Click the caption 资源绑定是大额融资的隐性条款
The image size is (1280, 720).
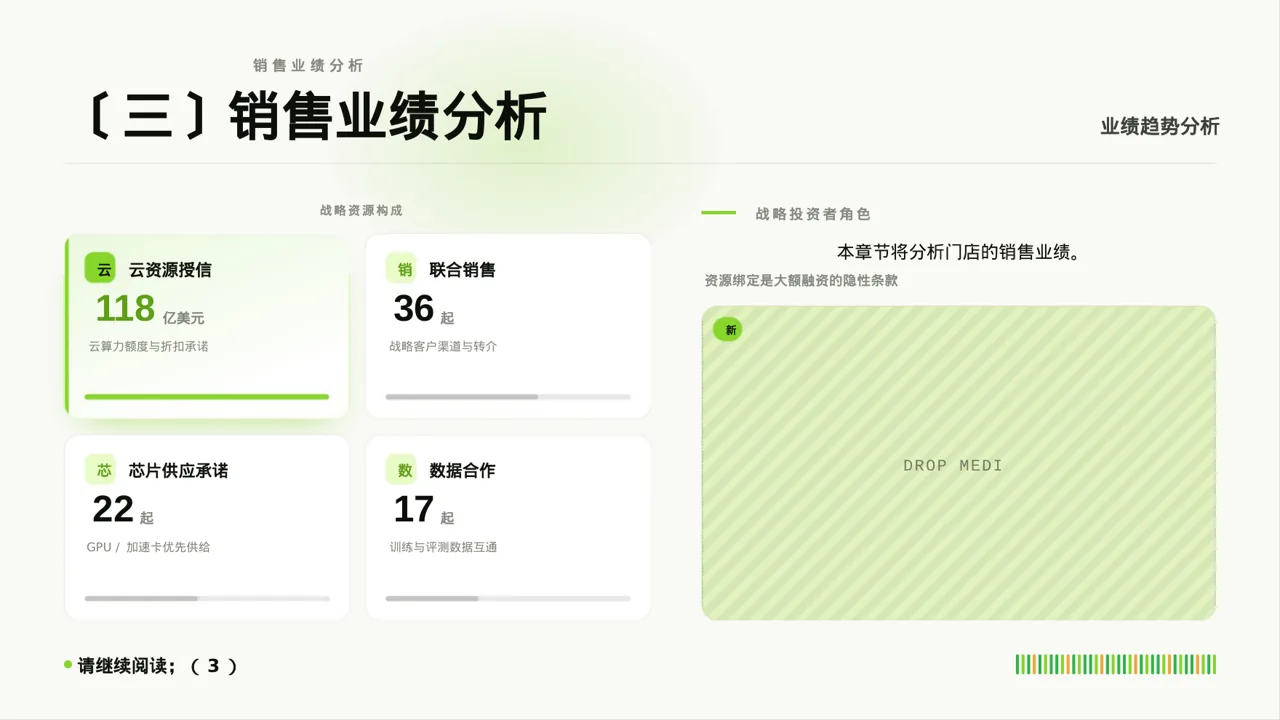coord(801,281)
